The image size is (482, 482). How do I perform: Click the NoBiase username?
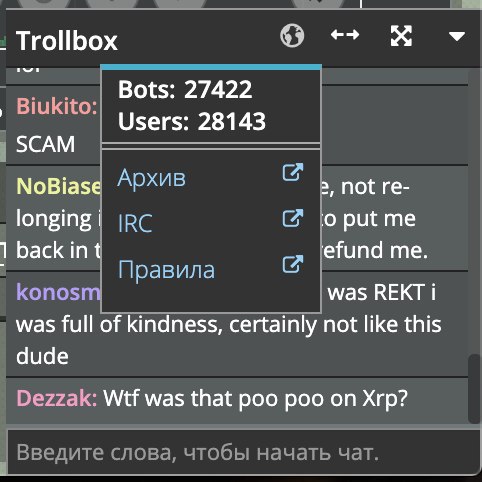[58, 186]
